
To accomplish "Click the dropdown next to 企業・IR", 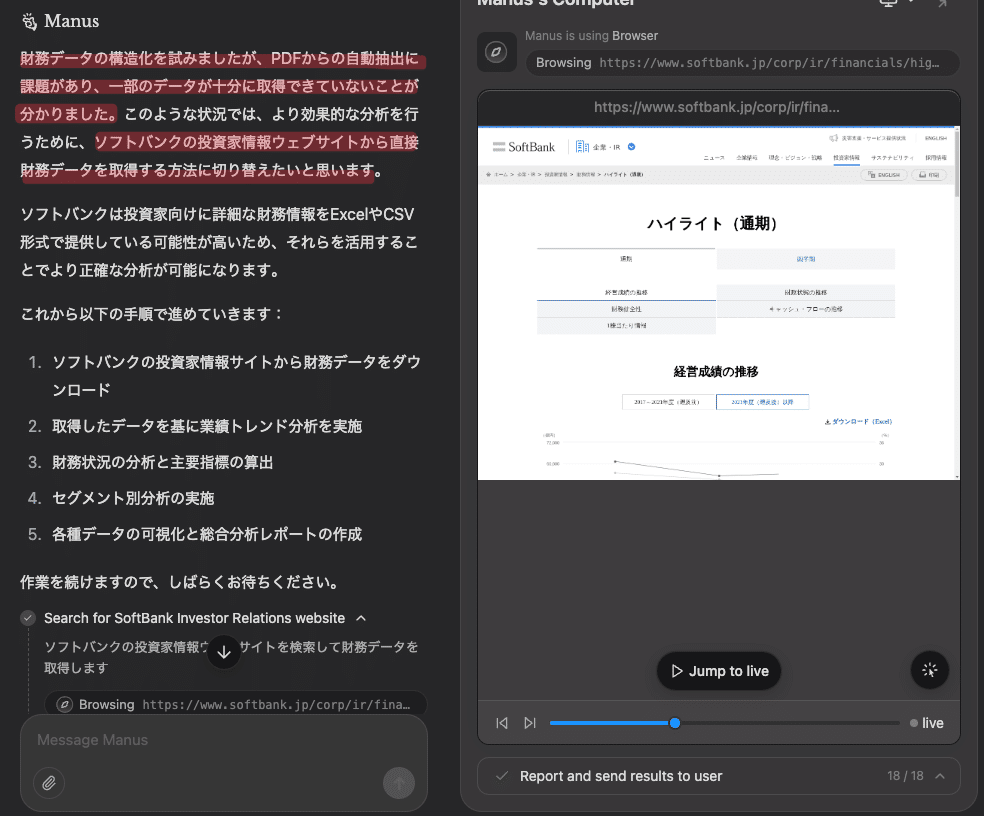I will coord(632,147).
